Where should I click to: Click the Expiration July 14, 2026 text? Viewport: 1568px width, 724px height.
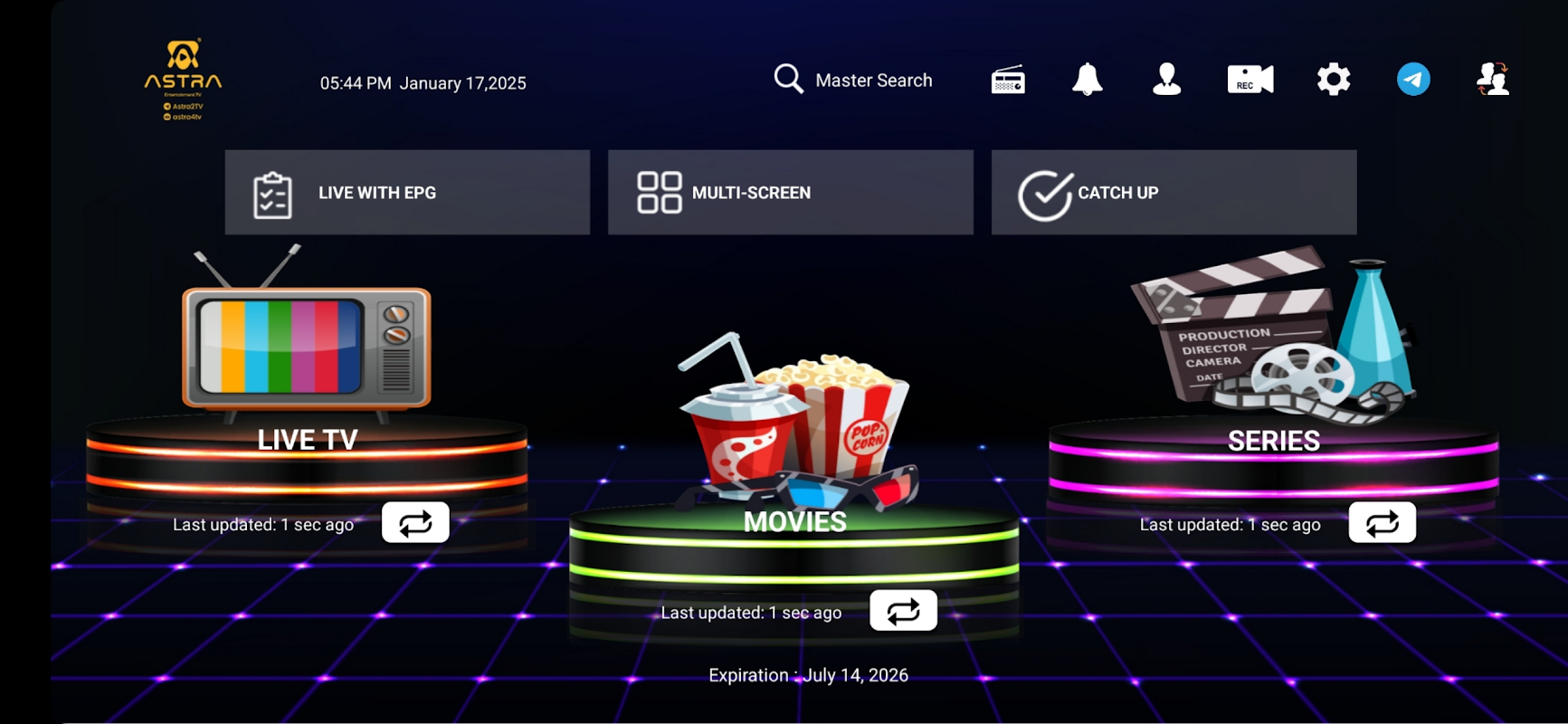tap(808, 675)
